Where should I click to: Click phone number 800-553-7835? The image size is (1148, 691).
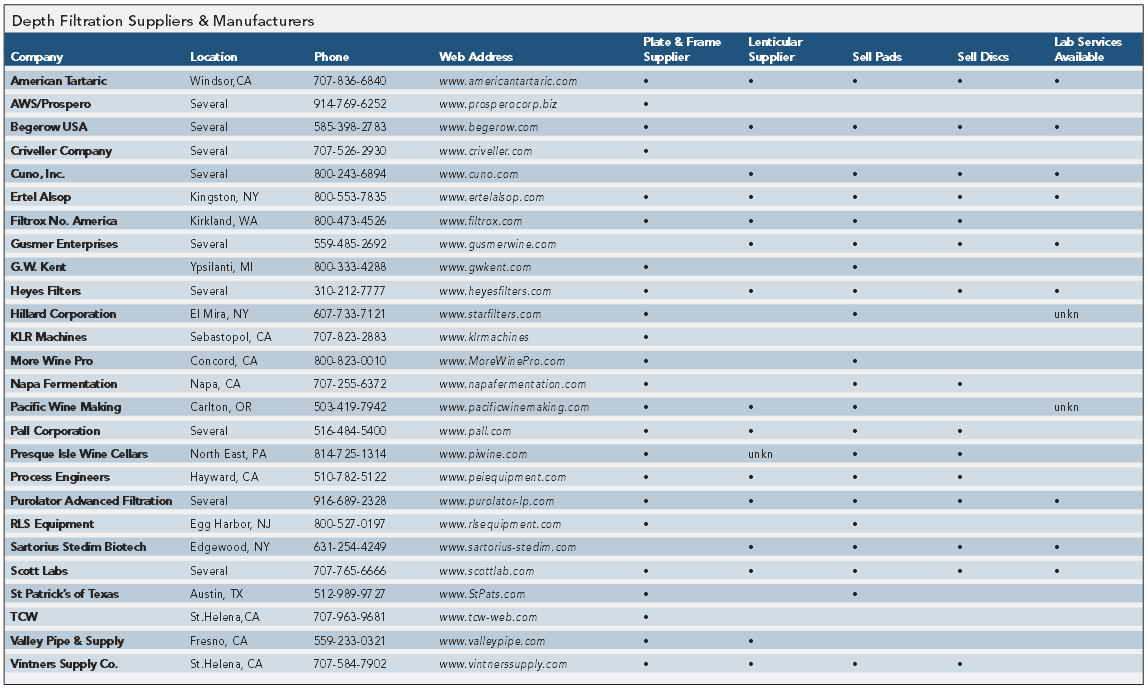[350, 198]
